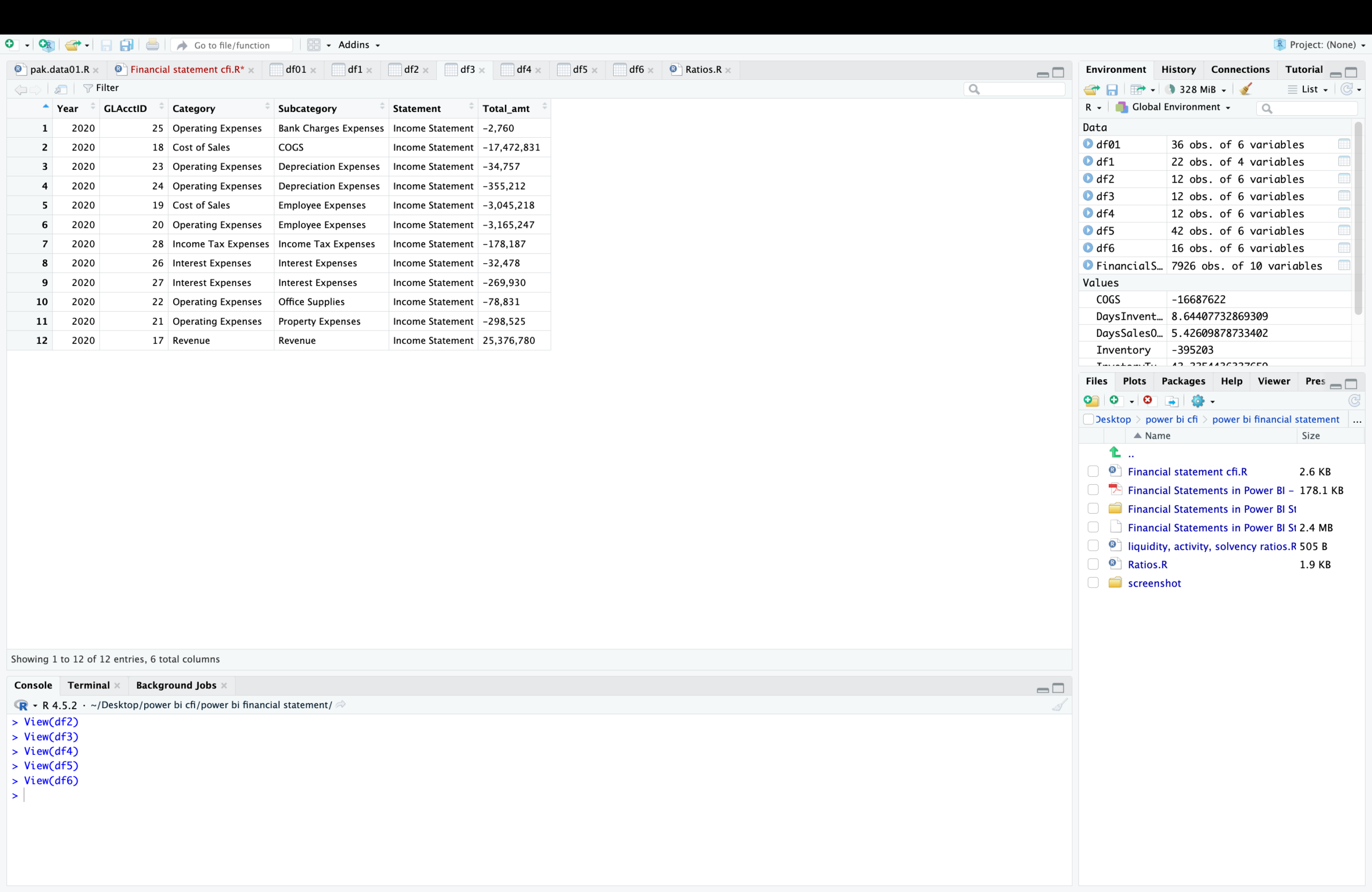Click the Print current file icon
1372x892 pixels.
(x=152, y=44)
